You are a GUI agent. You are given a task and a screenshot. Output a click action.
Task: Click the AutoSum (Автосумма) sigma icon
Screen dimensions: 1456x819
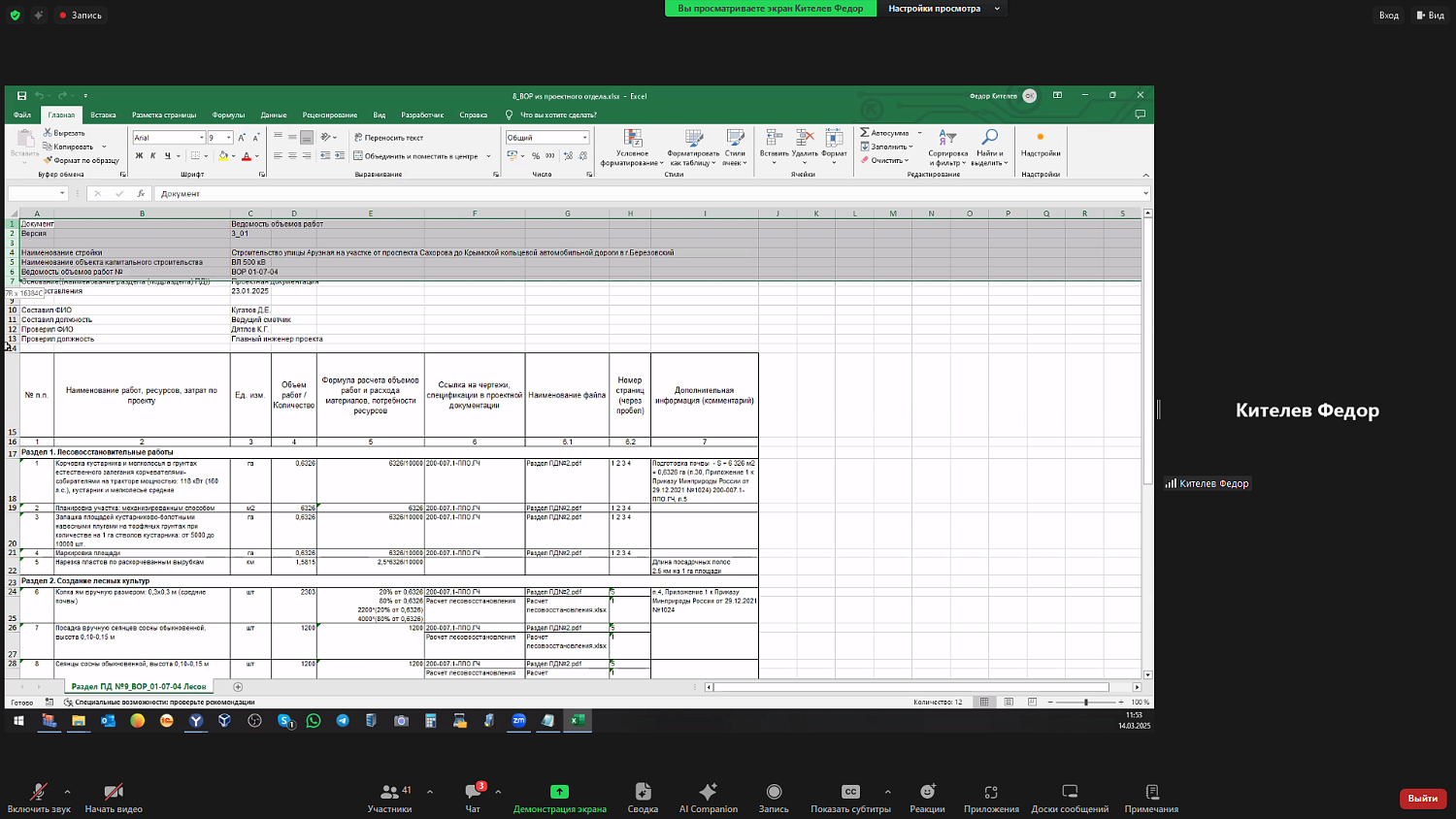[x=865, y=133]
